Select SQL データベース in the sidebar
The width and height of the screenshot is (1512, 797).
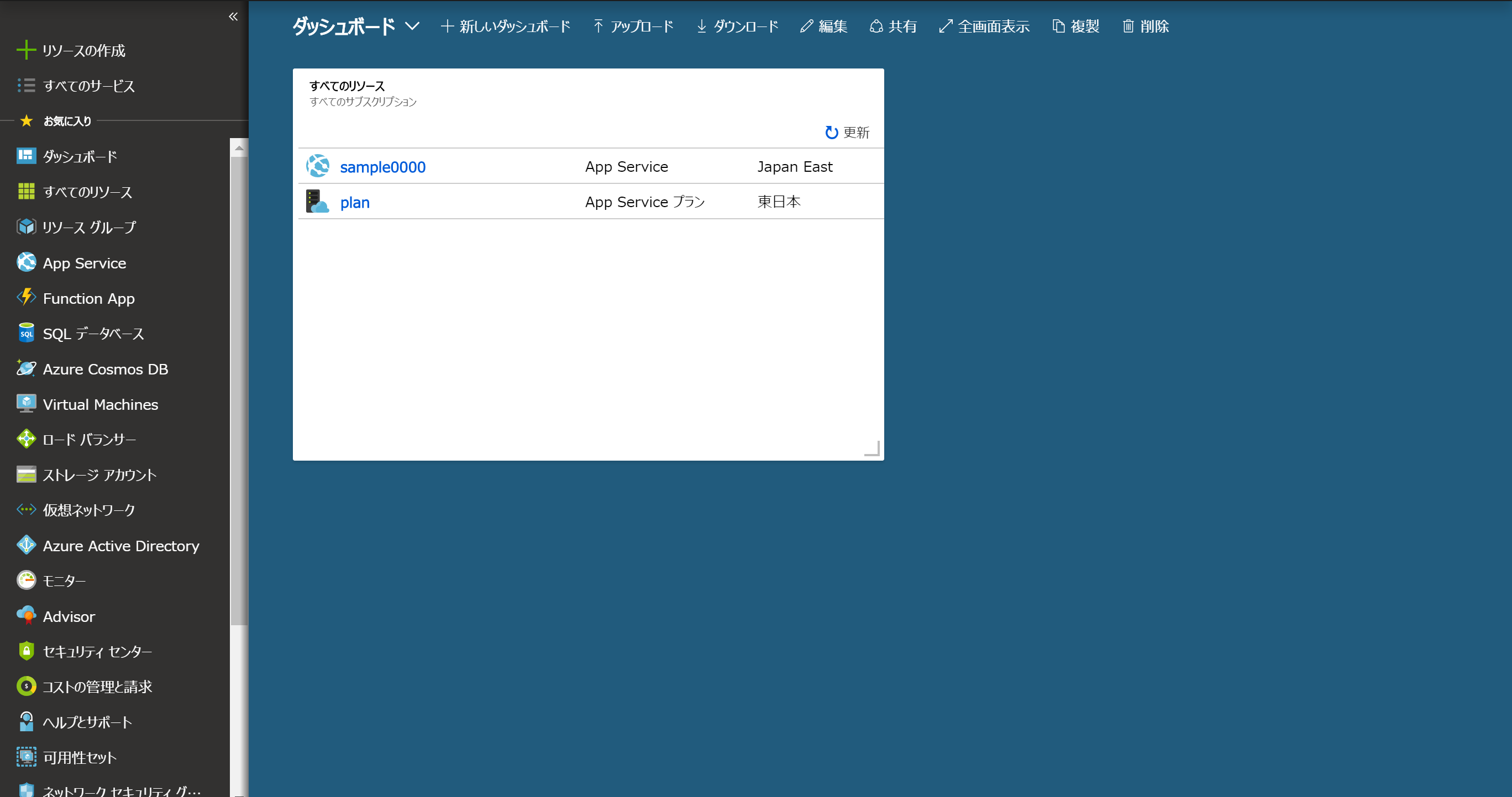(93, 333)
